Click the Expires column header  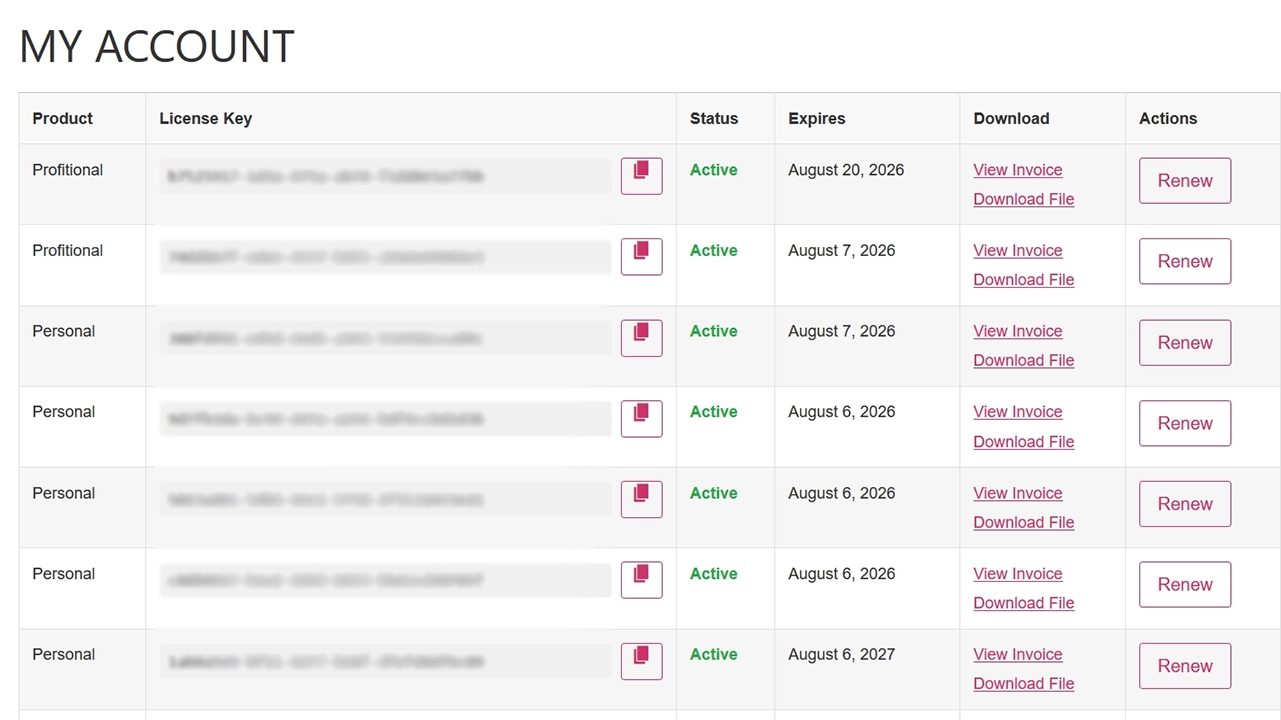pos(816,118)
